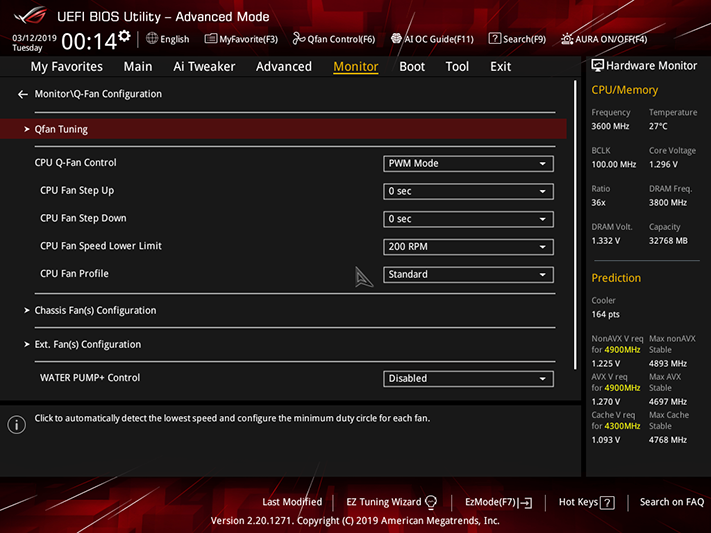Click the EzMode exit arrow icon

526,503
